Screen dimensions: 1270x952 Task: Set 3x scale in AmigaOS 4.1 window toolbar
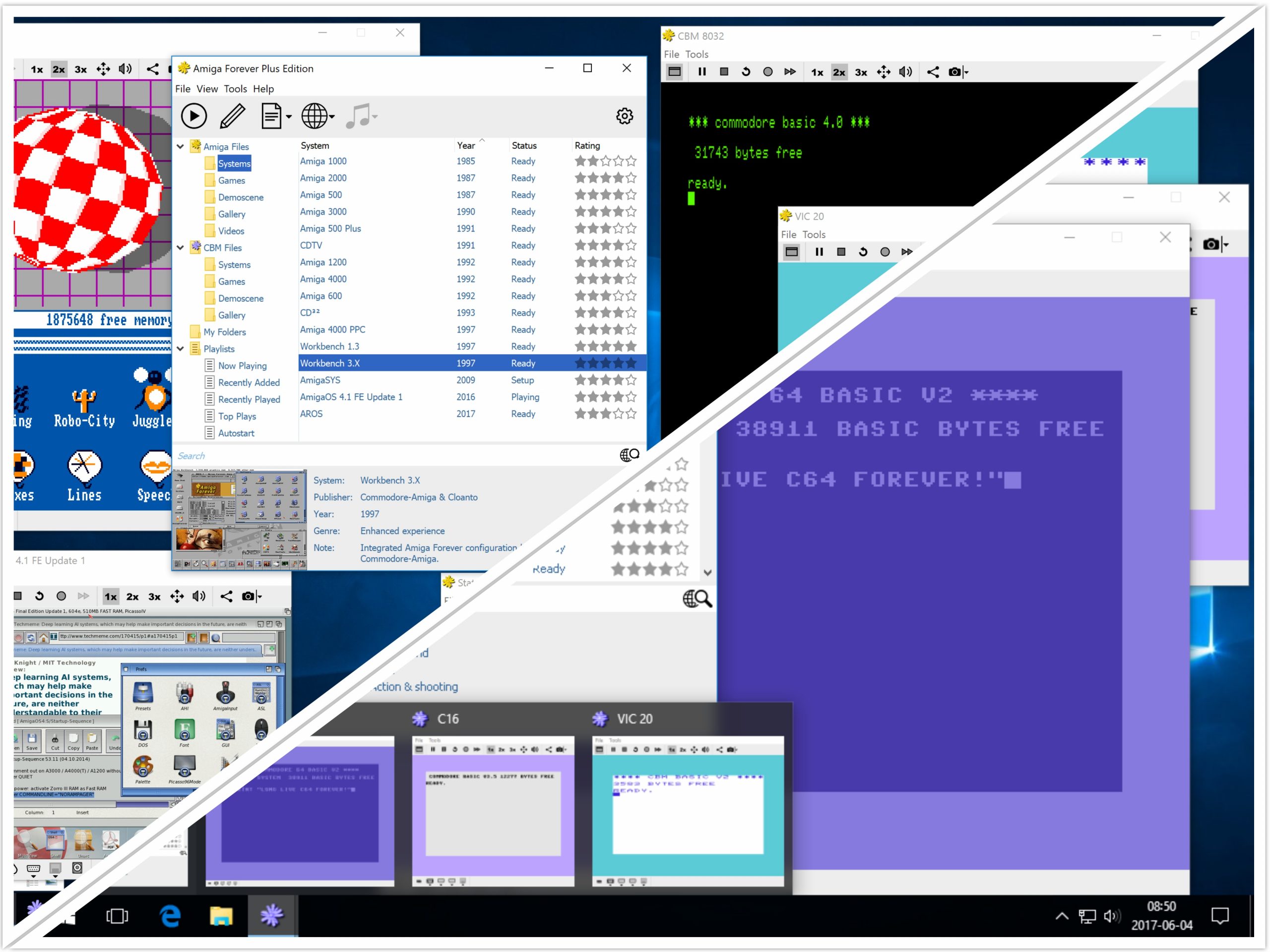click(154, 597)
